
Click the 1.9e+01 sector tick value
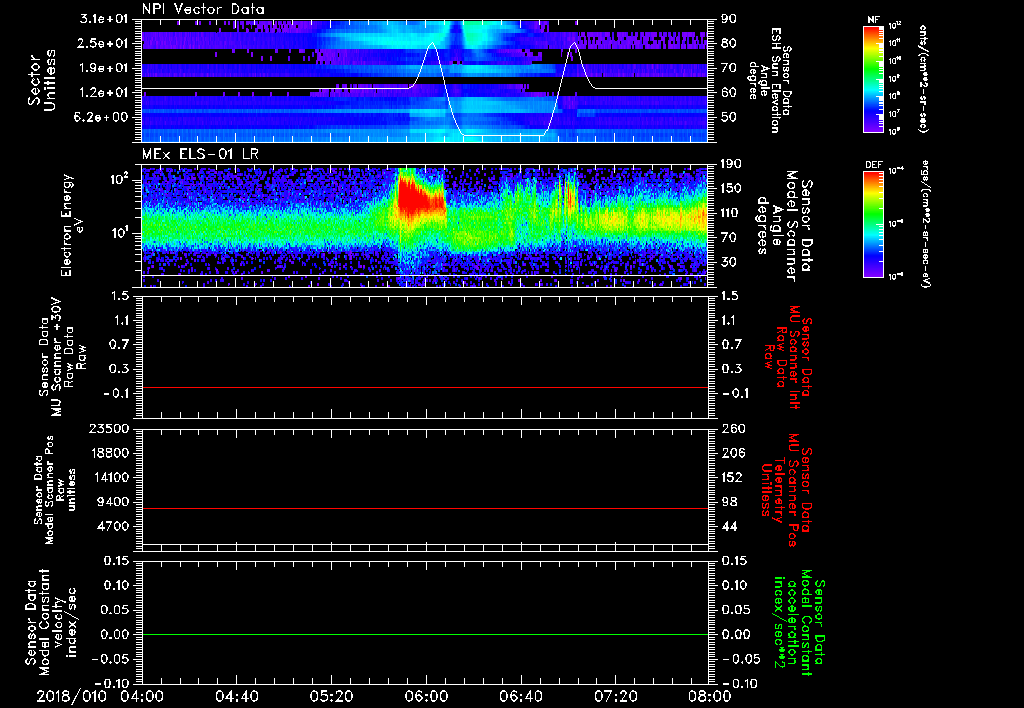104,68
